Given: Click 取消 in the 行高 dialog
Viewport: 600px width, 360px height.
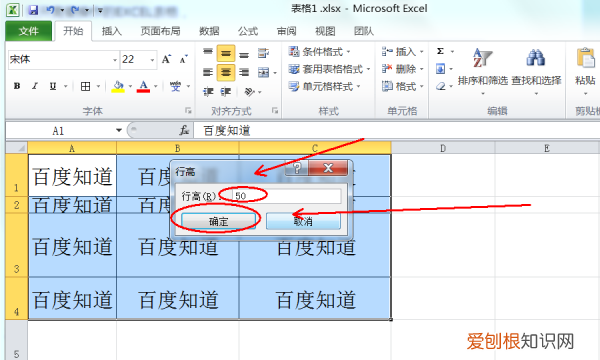Looking at the screenshot, I should [303, 221].
